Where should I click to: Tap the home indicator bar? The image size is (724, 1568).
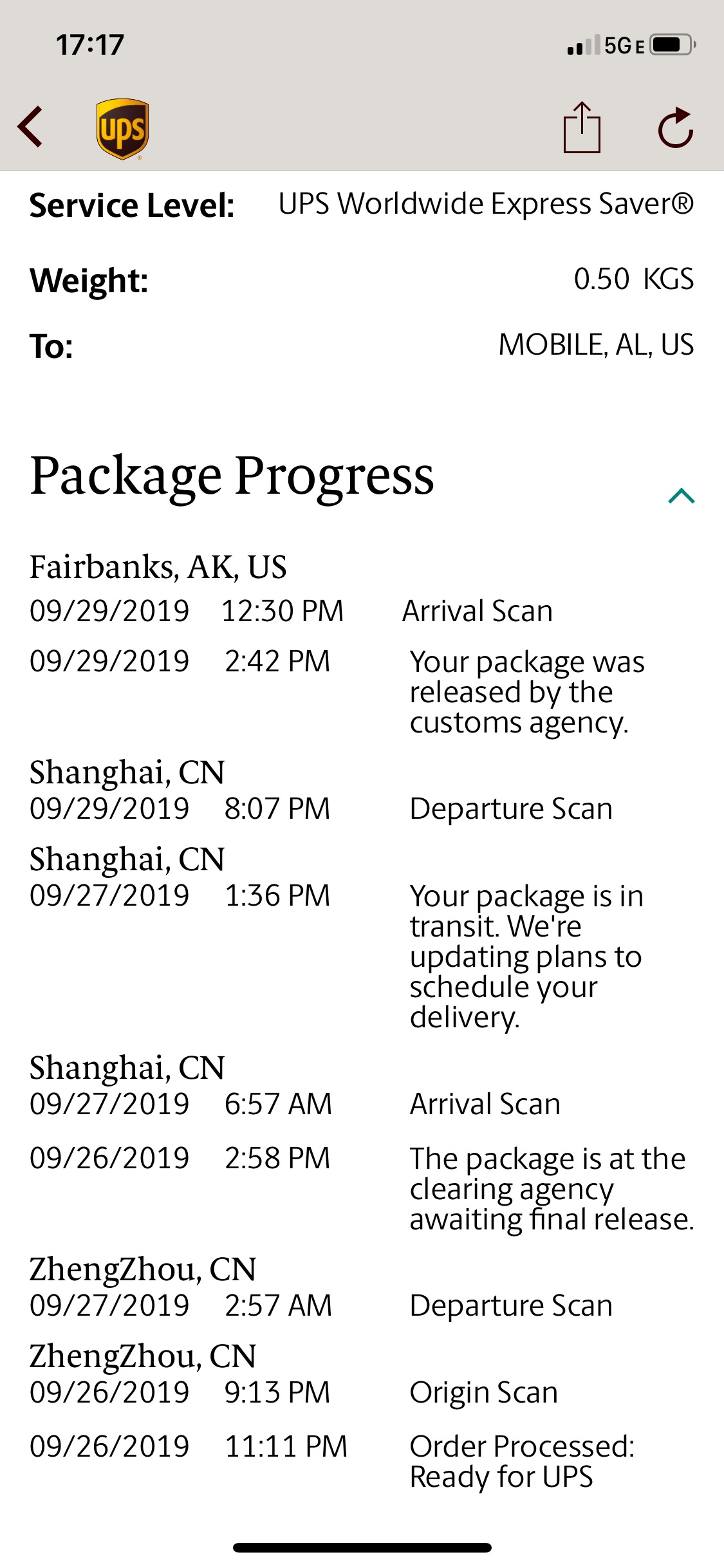(362, 1547)
